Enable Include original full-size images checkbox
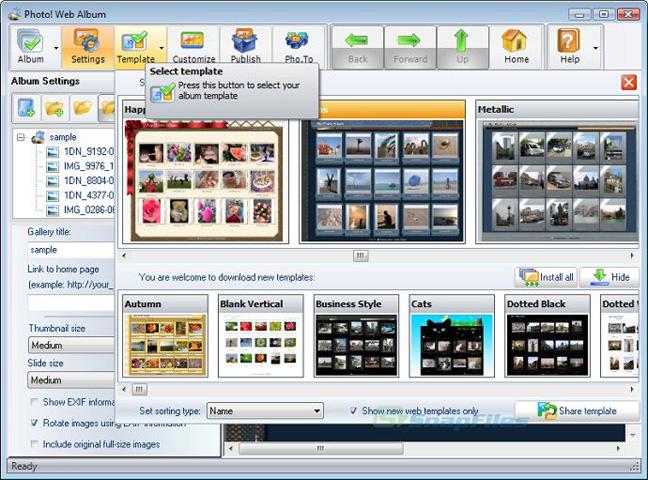 point(35,444)
